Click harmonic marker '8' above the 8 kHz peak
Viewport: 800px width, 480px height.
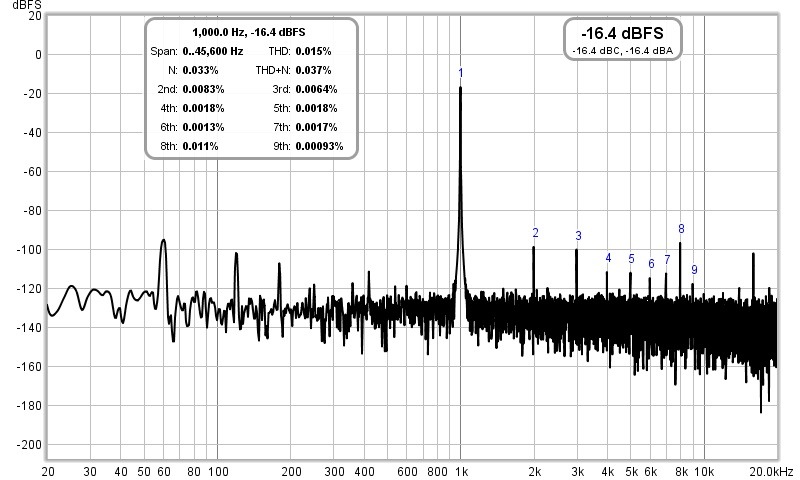click(681, 229)
